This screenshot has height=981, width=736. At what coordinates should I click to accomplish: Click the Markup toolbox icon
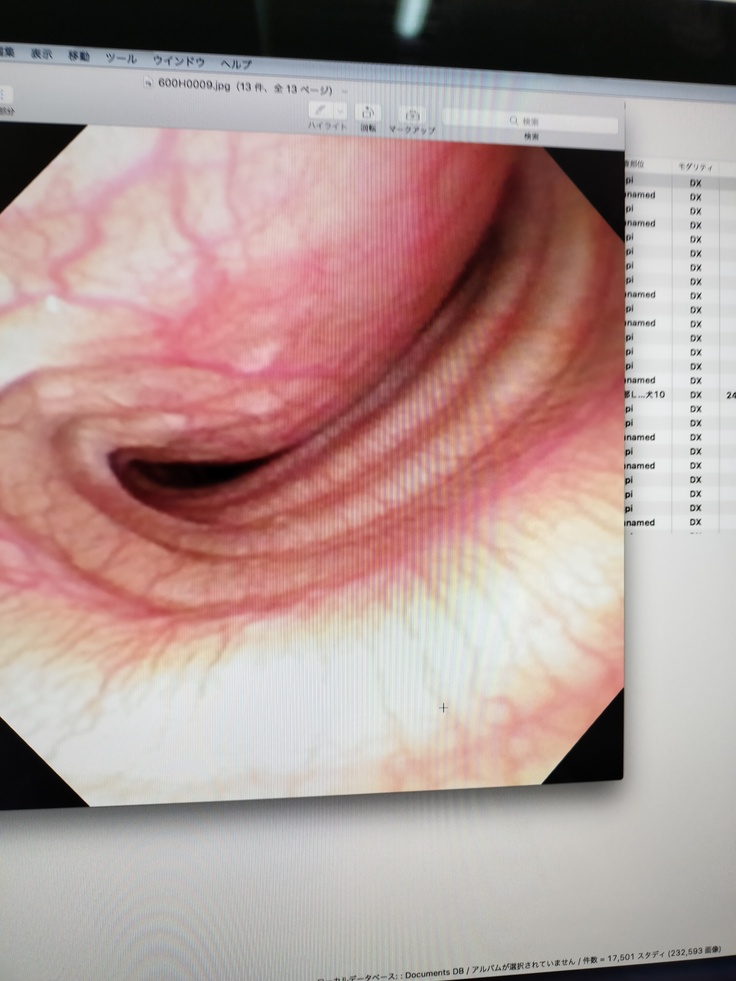[411, 116]
